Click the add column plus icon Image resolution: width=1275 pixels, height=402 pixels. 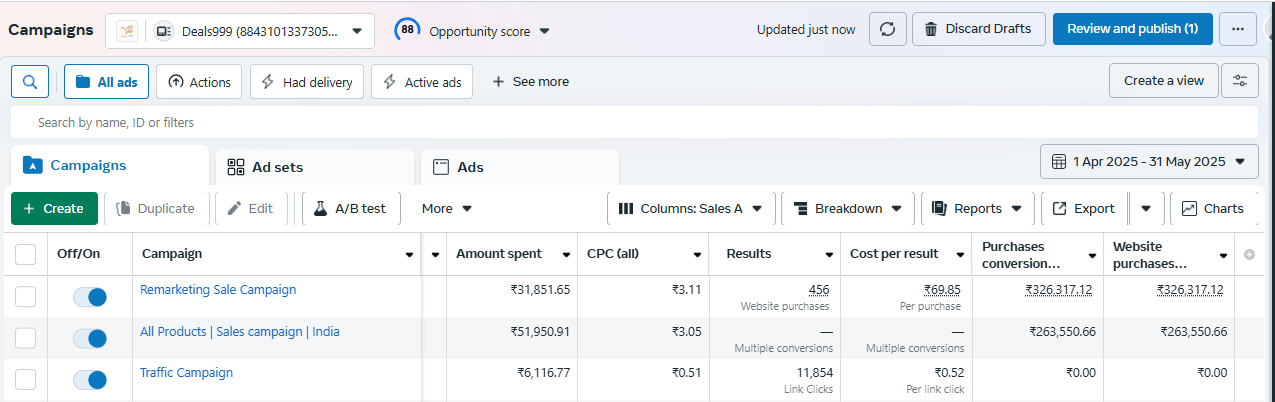(1248, 254)
